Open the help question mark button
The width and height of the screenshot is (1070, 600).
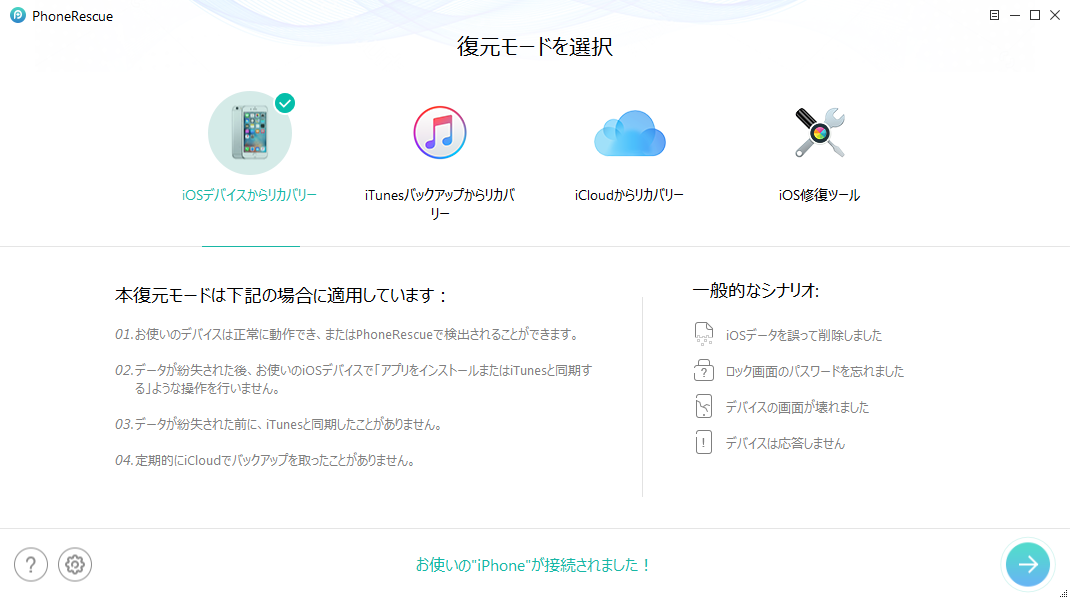pyautogui.click(x=31, y=565)
